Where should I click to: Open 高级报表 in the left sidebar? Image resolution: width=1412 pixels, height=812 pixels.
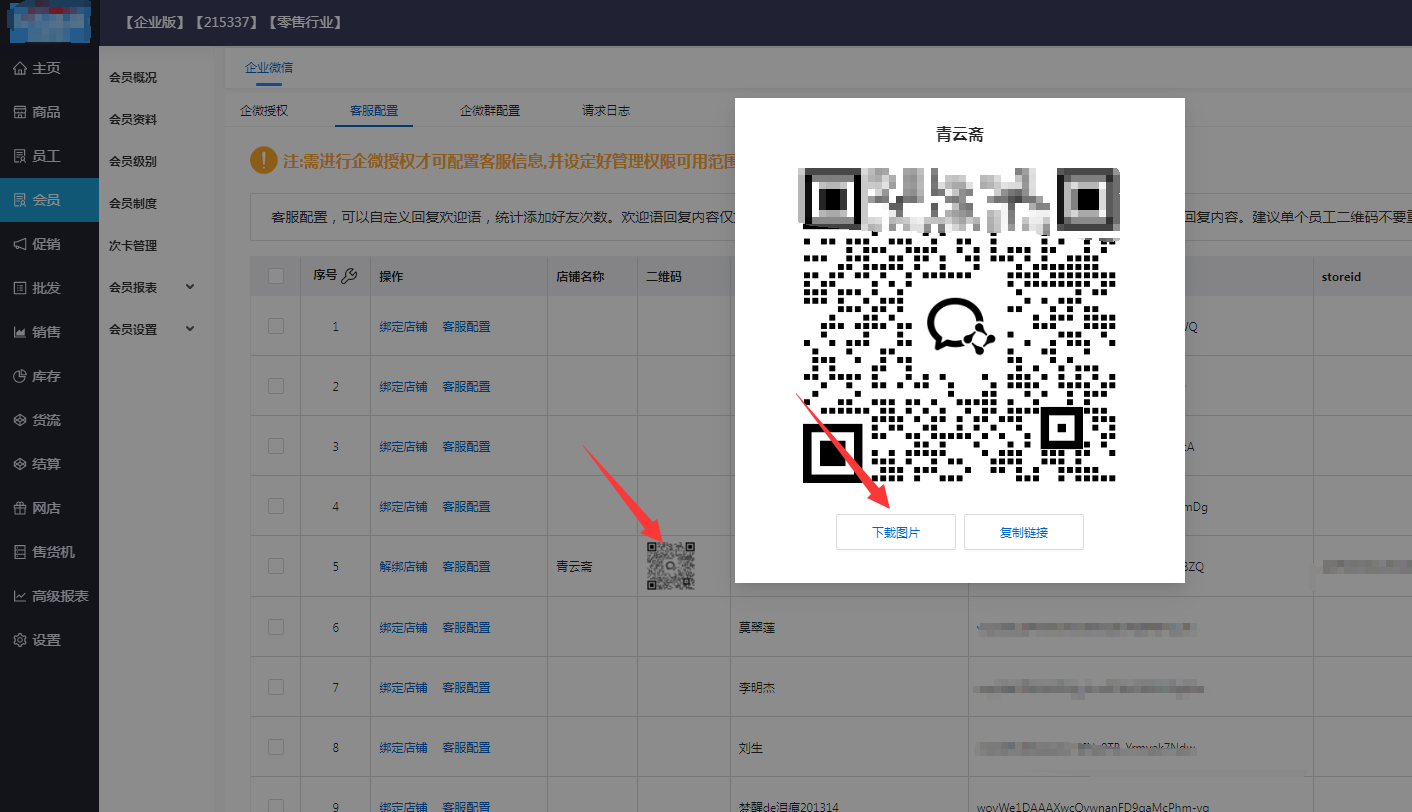(48, 596)
